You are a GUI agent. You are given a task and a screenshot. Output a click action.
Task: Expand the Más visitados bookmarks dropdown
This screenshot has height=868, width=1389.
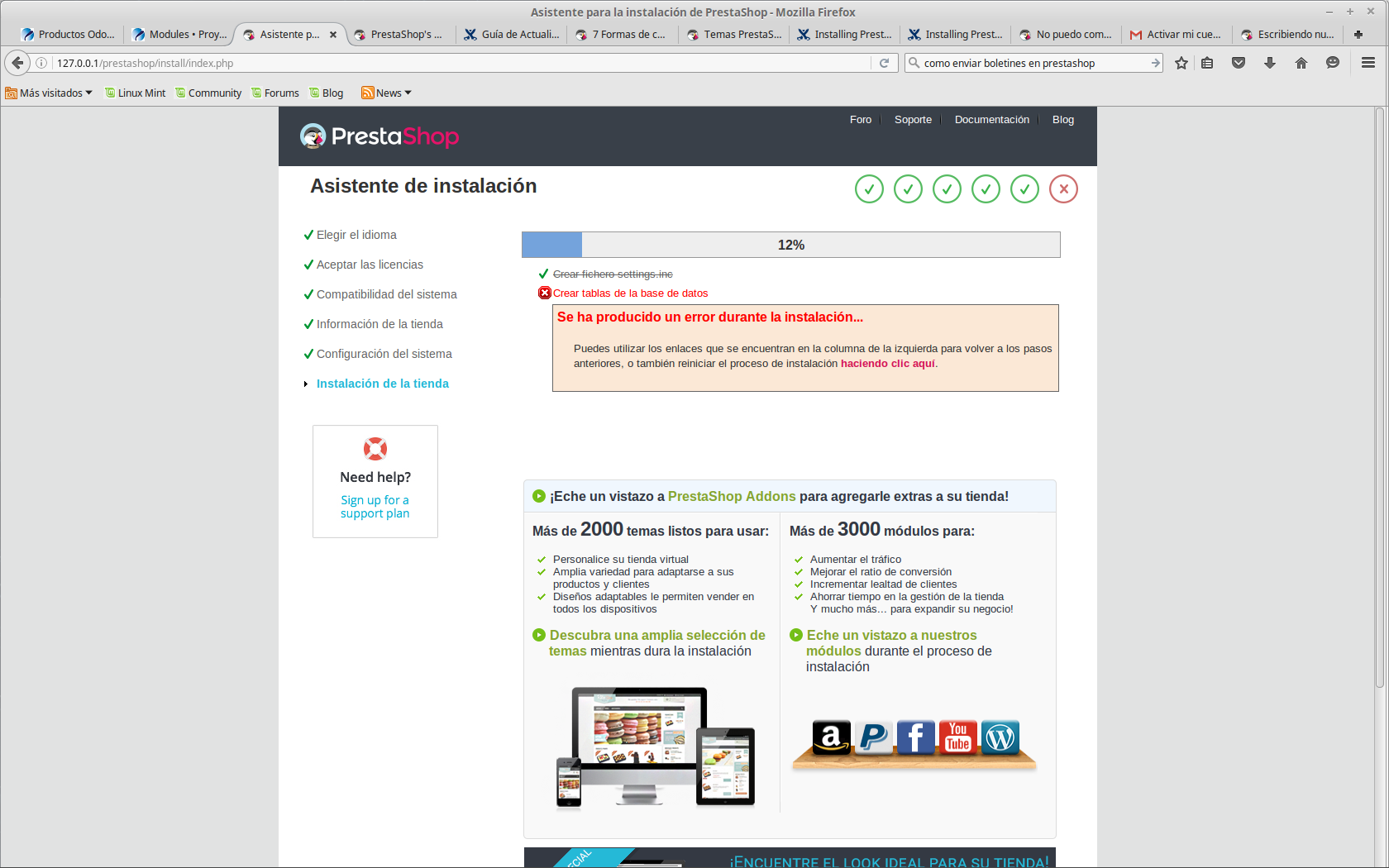(49, 93)
